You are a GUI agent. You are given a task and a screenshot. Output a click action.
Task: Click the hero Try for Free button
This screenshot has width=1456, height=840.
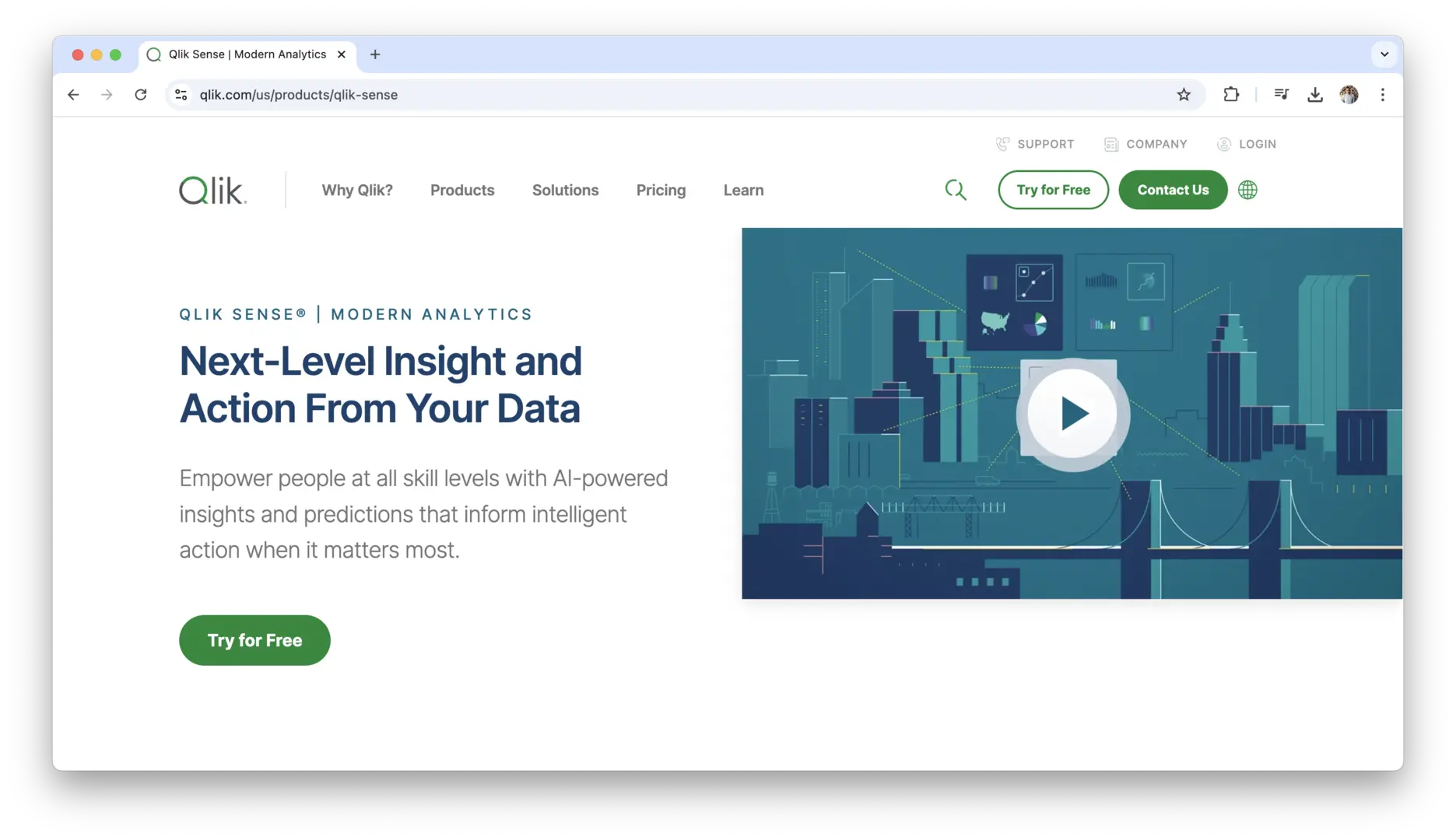(x=254, y=641)
